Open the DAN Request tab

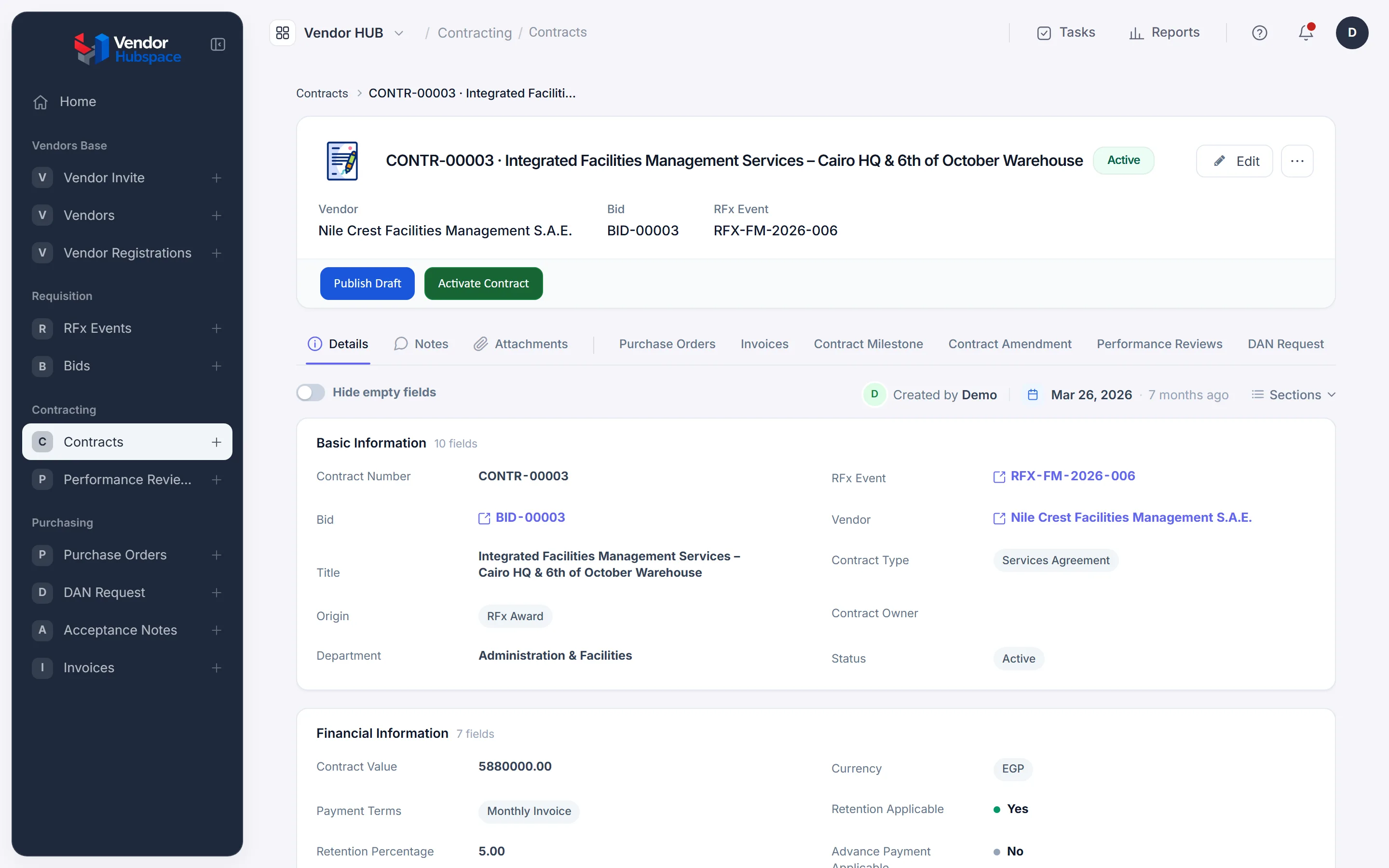[1286, 344]
